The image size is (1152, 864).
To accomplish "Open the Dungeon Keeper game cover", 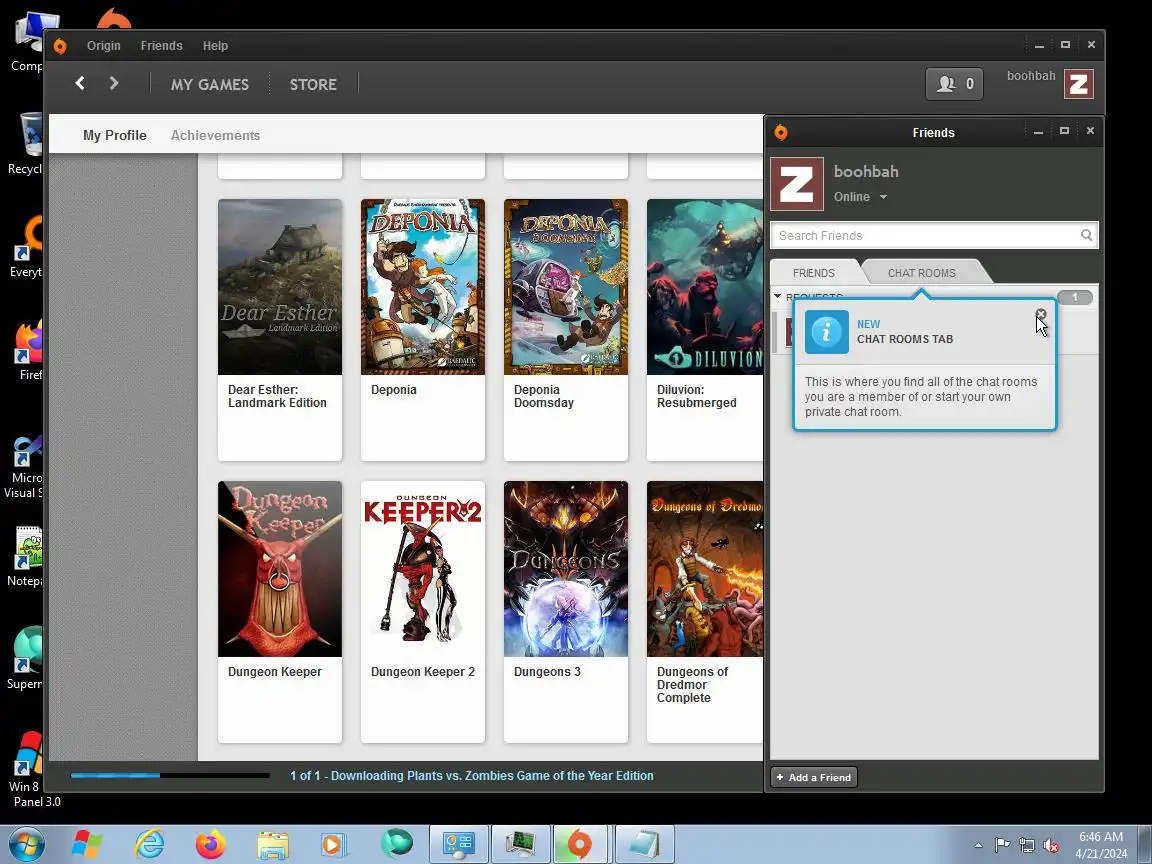I will 280,569.
